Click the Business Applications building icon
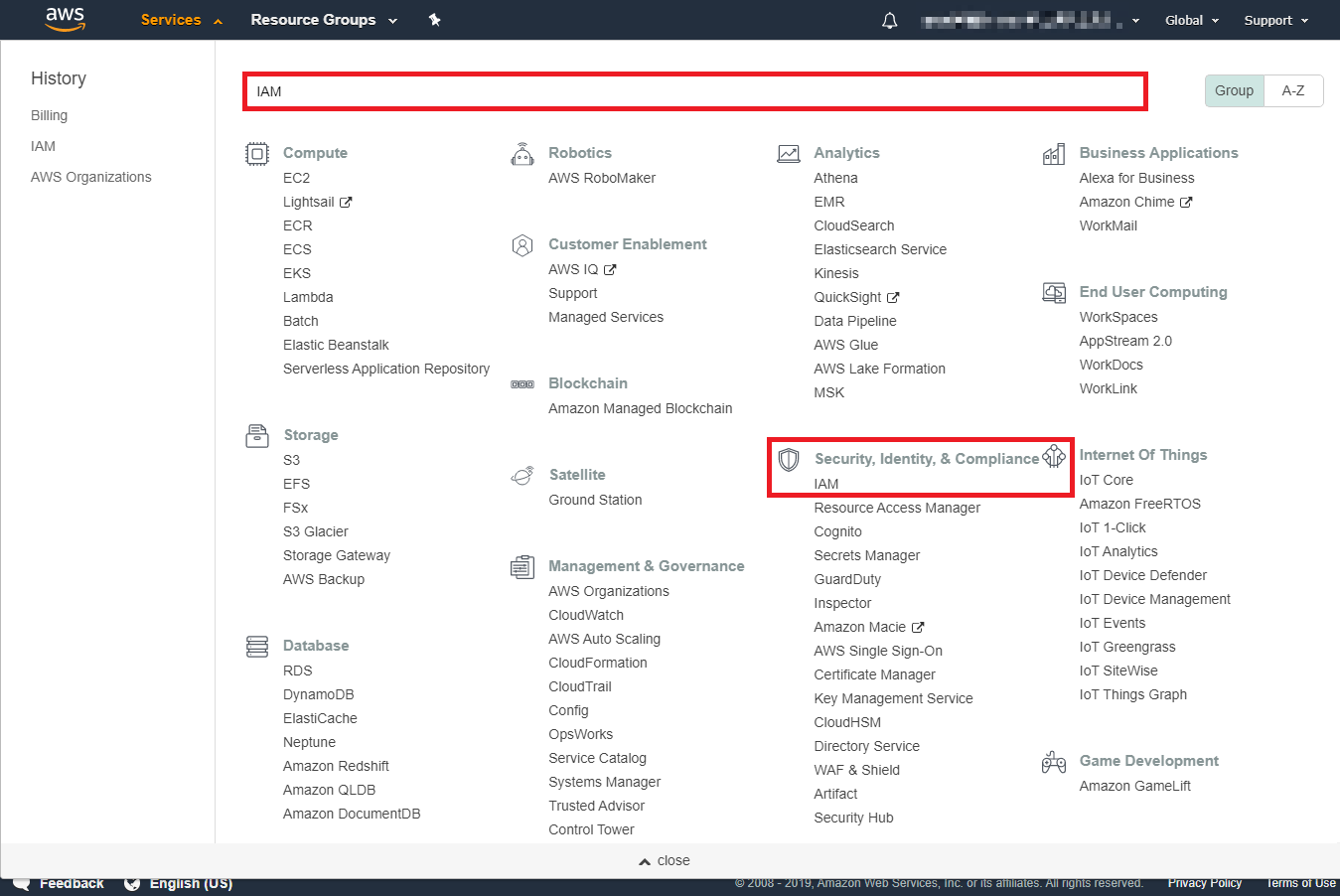This screenshot has width=1340, height=896. [1054, 153]
